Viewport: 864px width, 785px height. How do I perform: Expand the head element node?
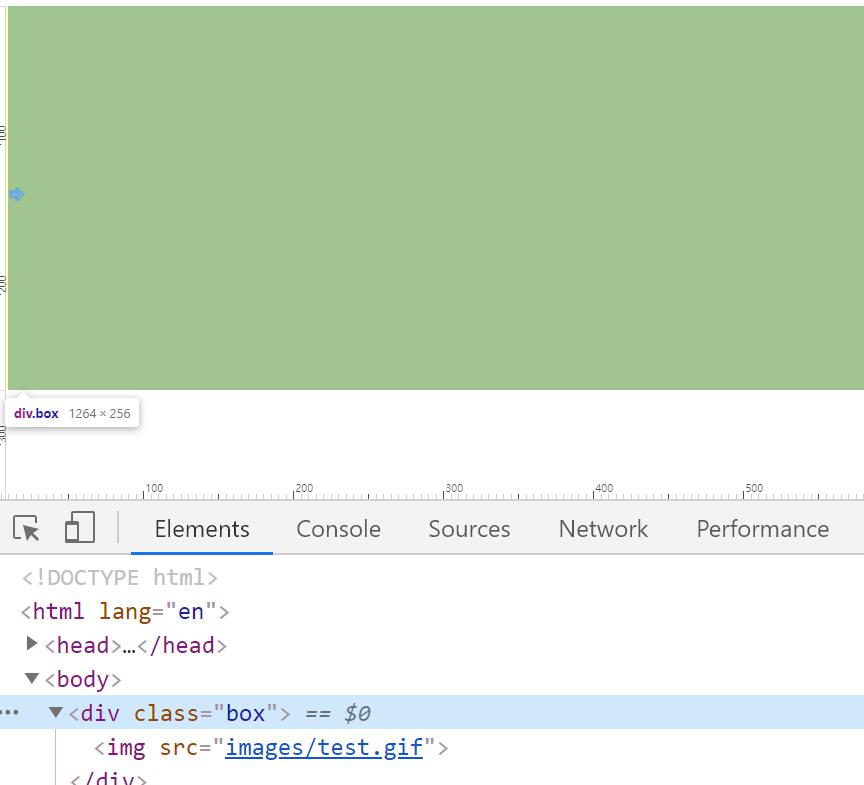[32, 643]
